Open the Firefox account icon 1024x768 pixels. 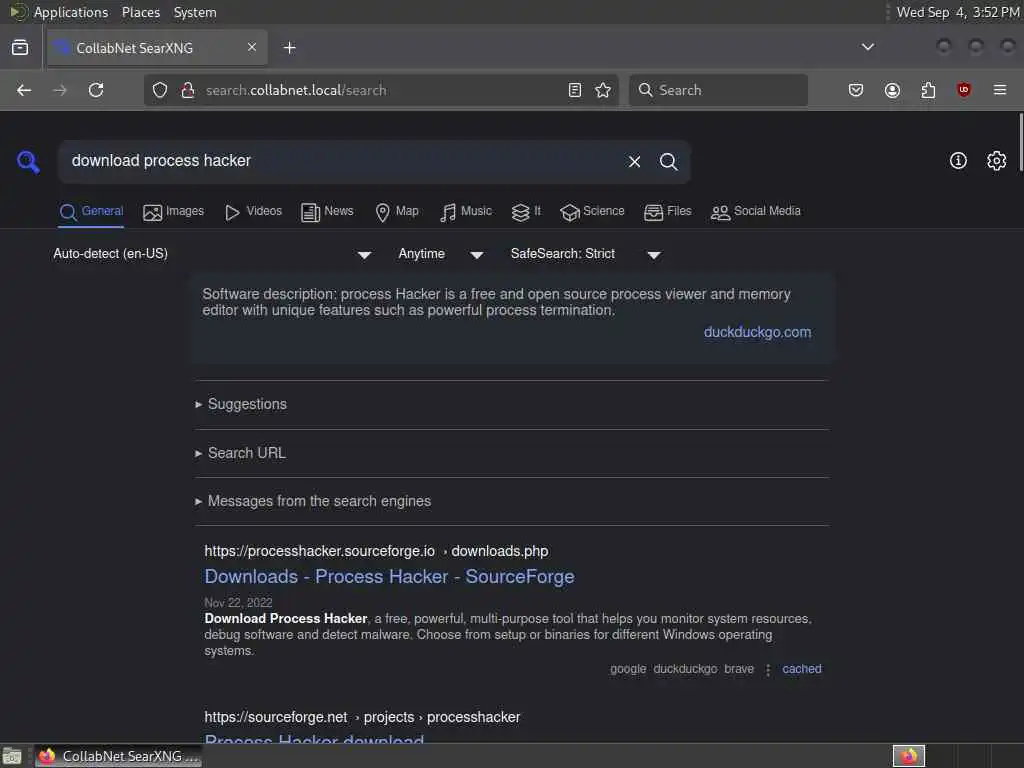(892, 90)
